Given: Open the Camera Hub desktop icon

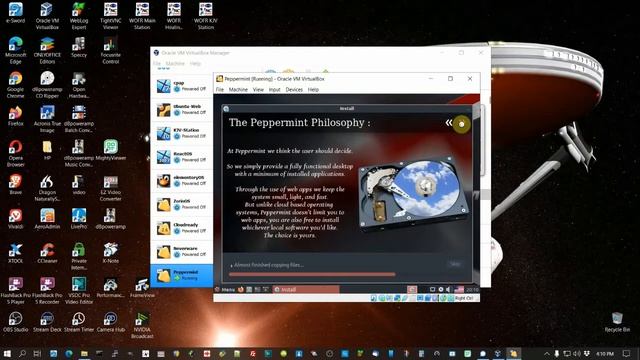Looking at the screenshot, I should [111, 322].
